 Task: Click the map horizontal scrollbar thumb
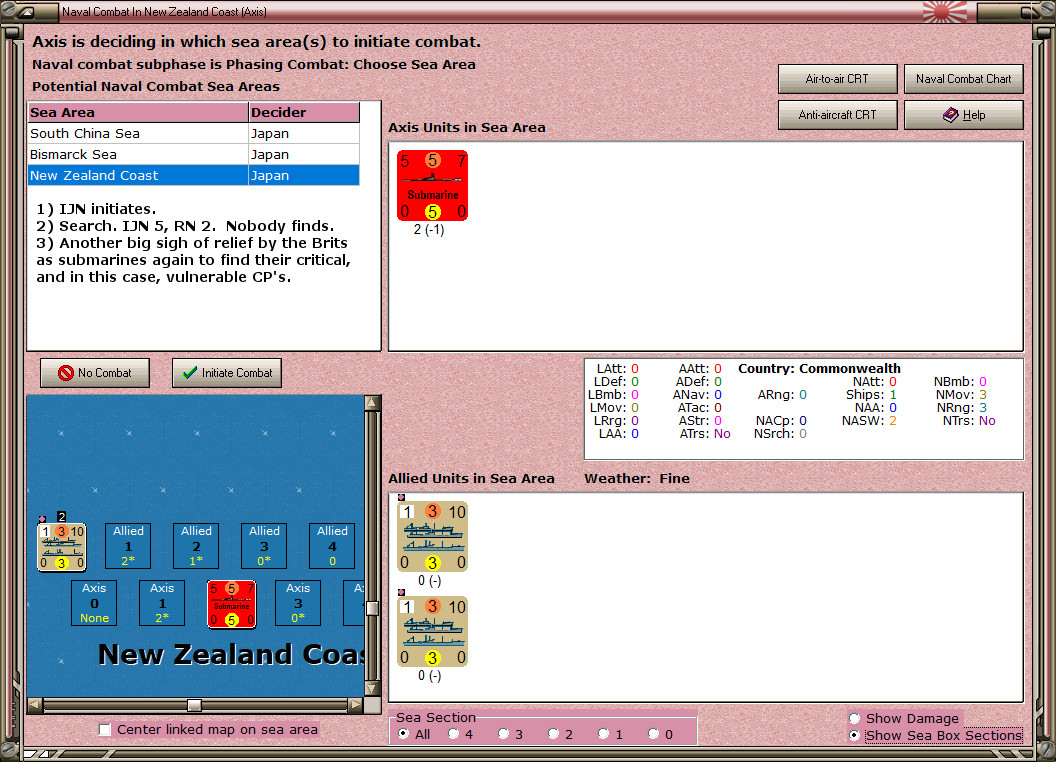click(x=194, y=705)
